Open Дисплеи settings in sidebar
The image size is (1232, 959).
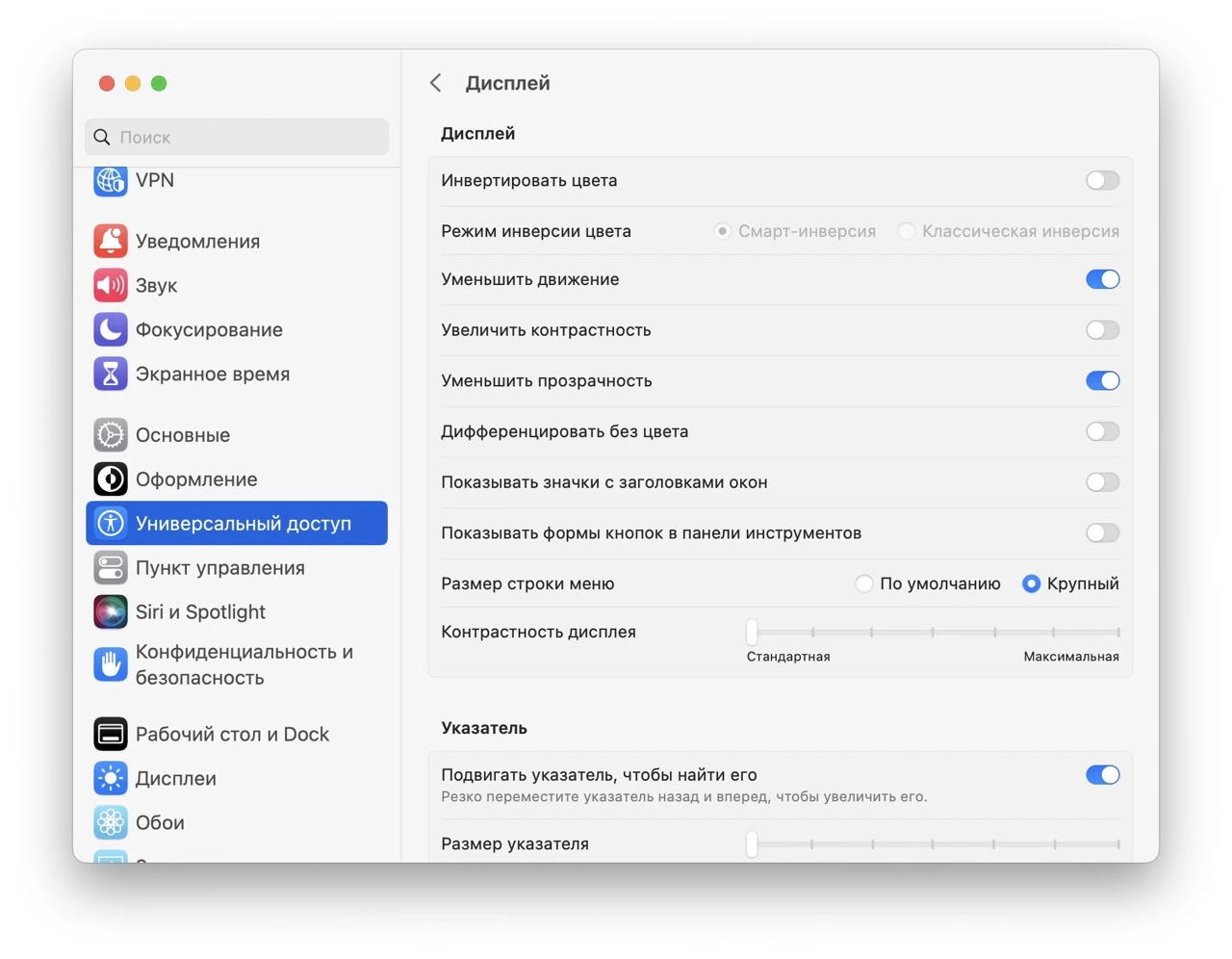tap(176, 778)
